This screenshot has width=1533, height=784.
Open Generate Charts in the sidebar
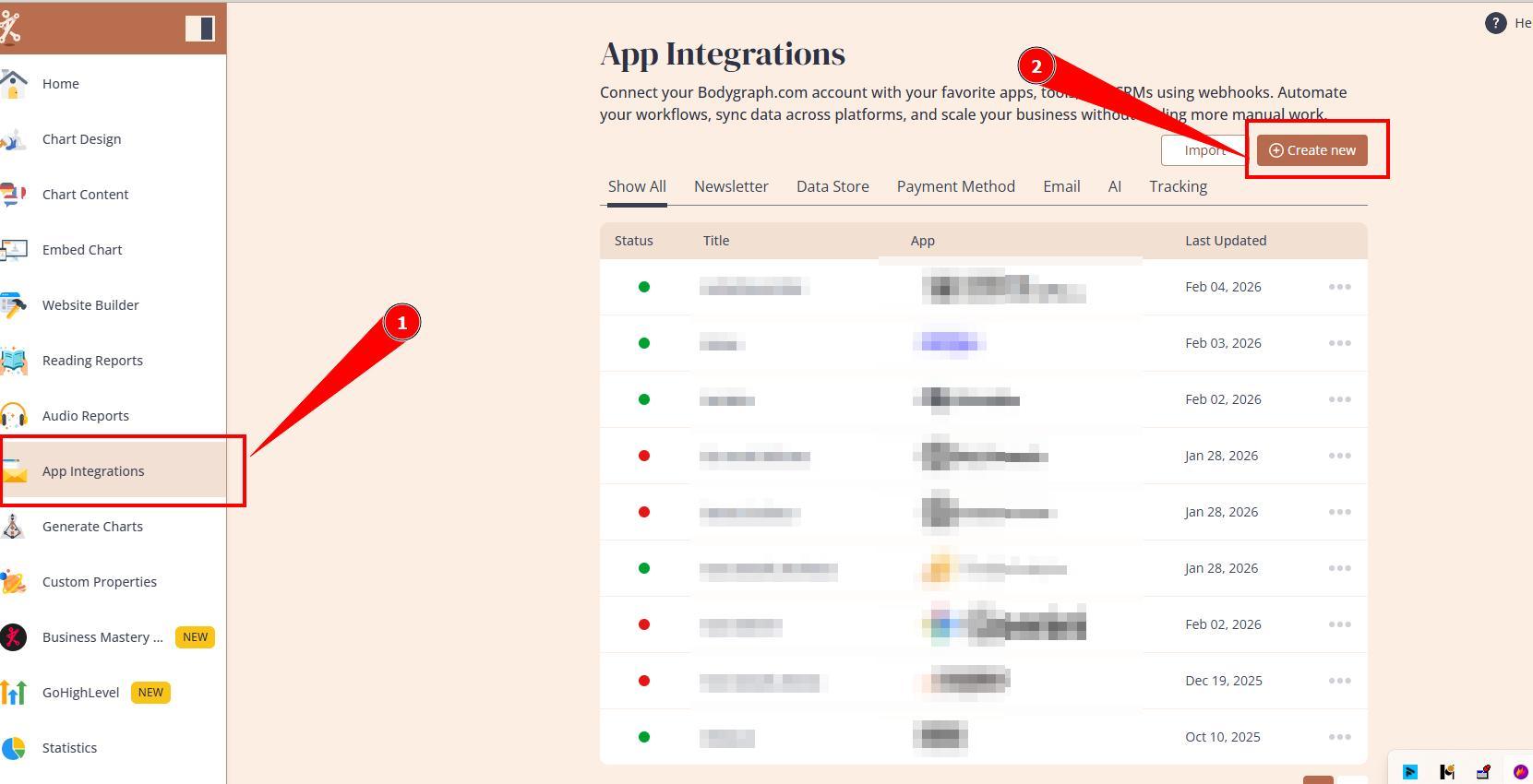click(x=92, y=527)
